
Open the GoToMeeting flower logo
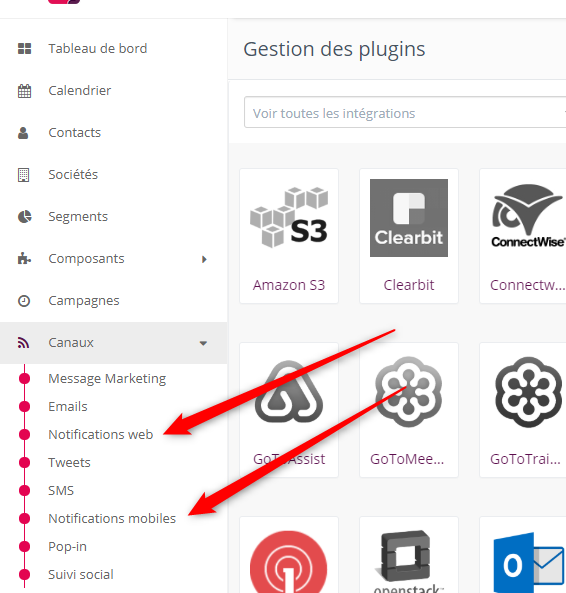point(408,391)
